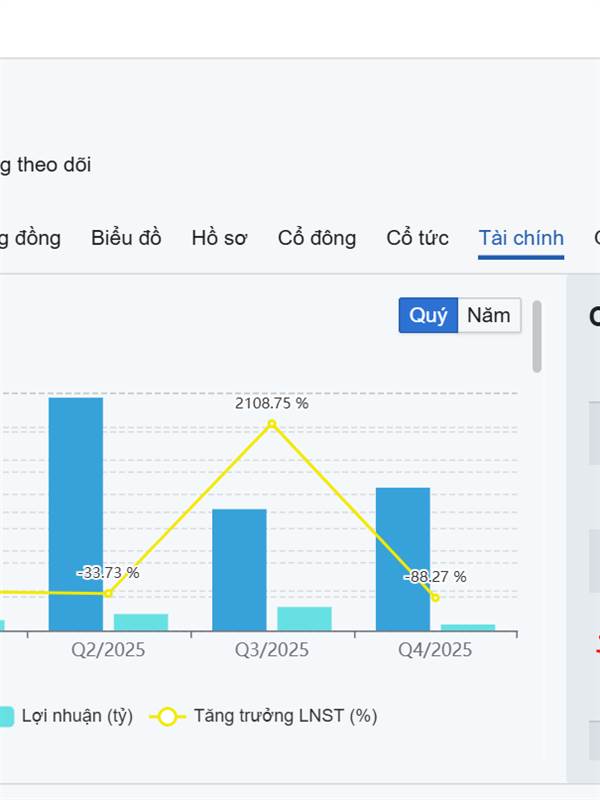Image resolution: width=600 pixels, height=800 pixels.
Task: Open the Biểu đồ tab
Action: [126, 238]
